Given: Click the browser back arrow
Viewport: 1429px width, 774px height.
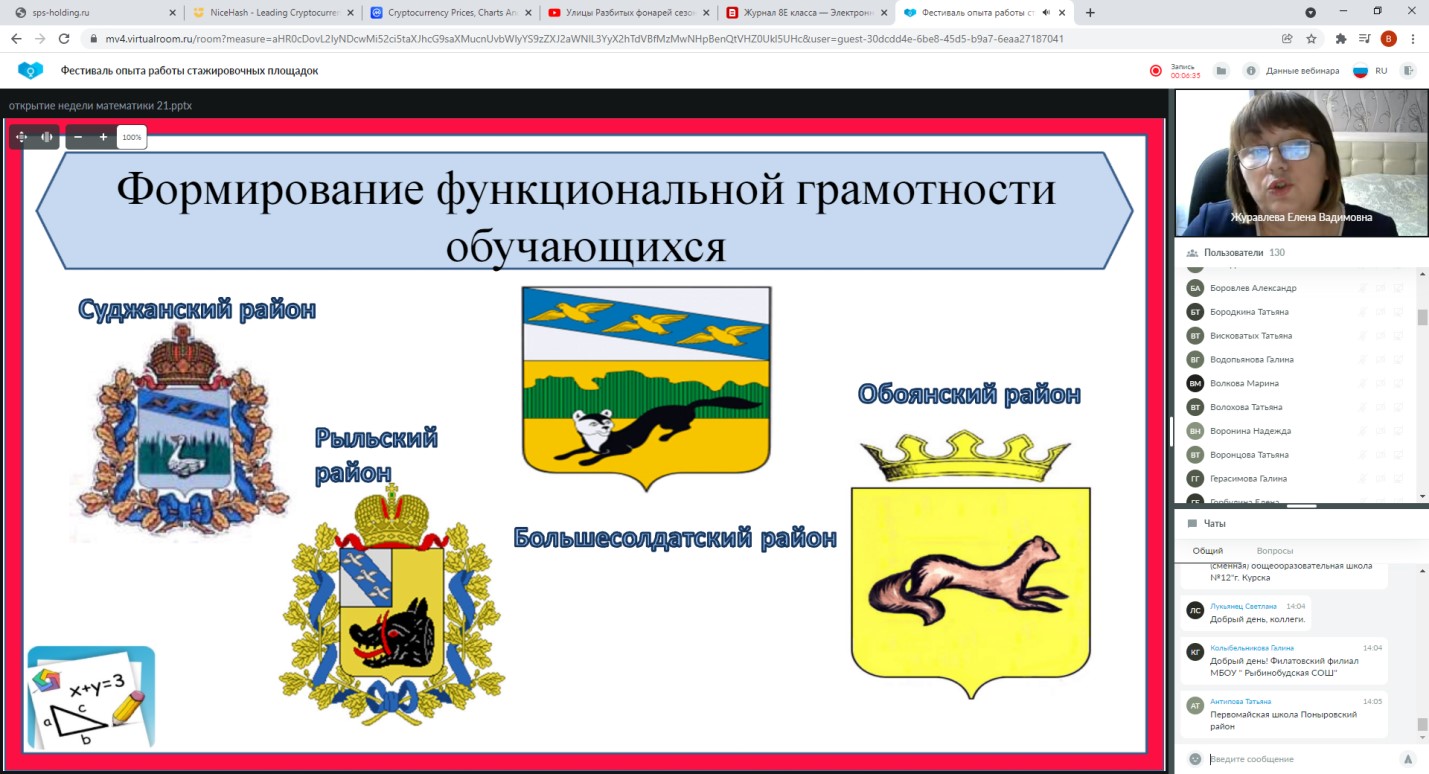Looking at the screenshot, I should [16, 39].
